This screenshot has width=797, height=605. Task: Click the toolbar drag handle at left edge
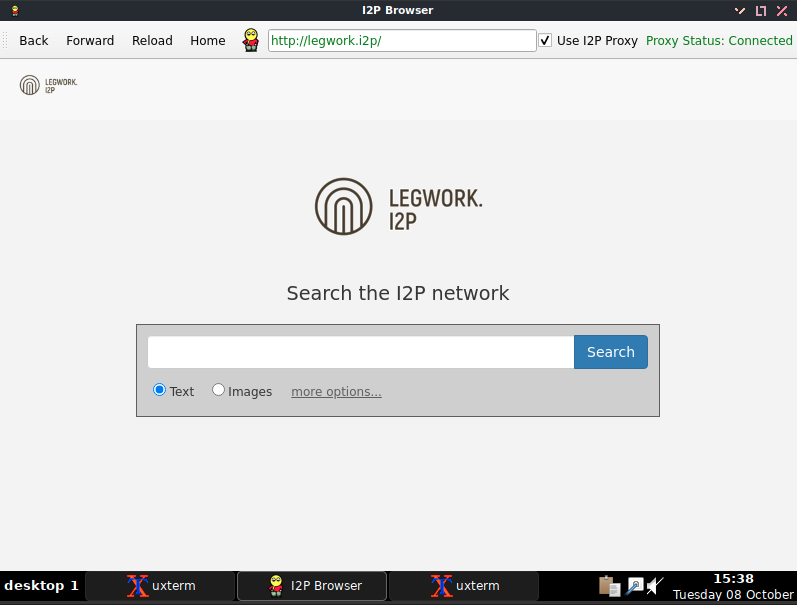point(6,41)
